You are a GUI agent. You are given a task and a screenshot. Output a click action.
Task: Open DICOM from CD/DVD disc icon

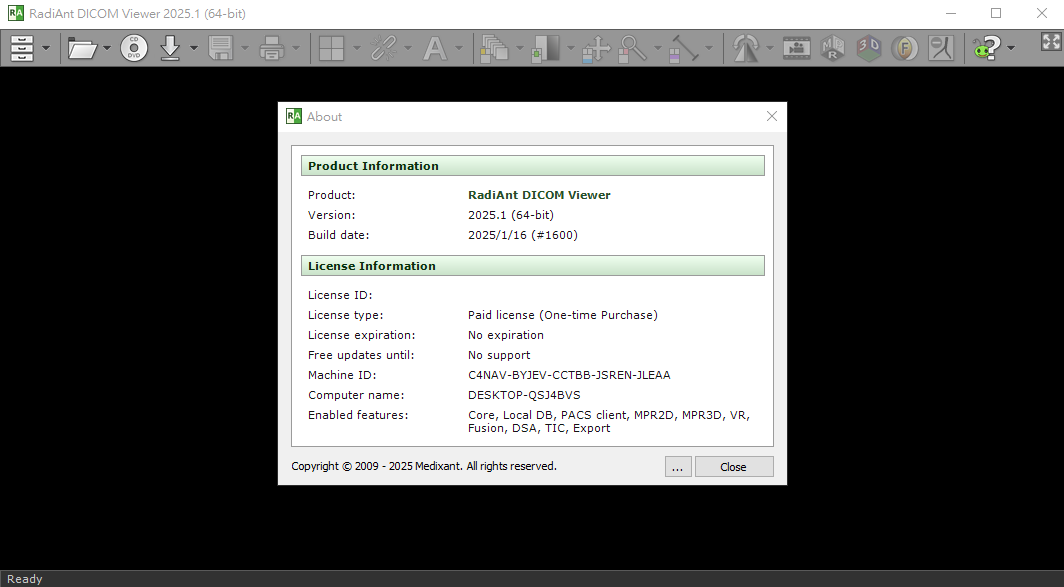coord(134,47)
